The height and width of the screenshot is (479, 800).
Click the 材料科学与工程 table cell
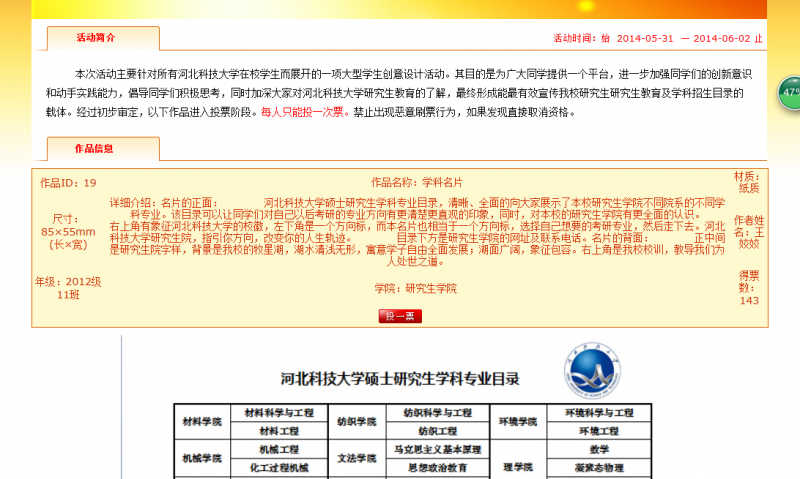(279, 413)
